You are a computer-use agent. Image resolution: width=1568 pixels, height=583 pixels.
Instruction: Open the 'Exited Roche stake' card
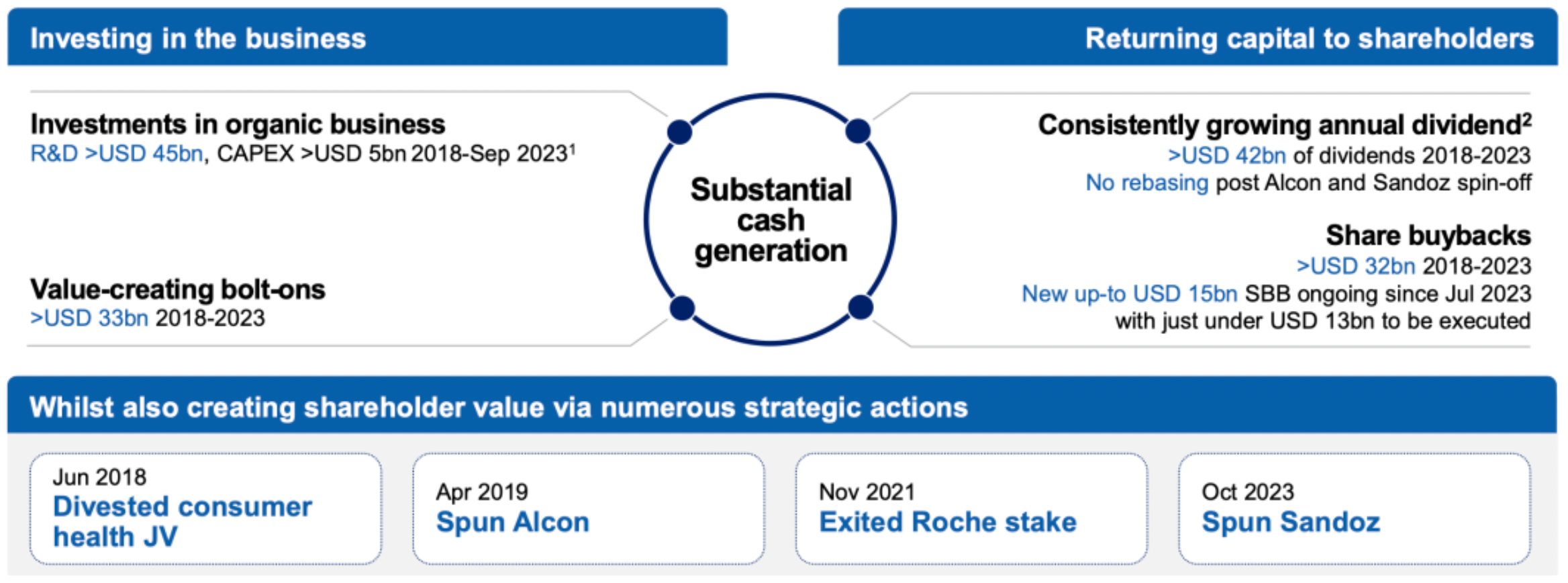(971, 508)
